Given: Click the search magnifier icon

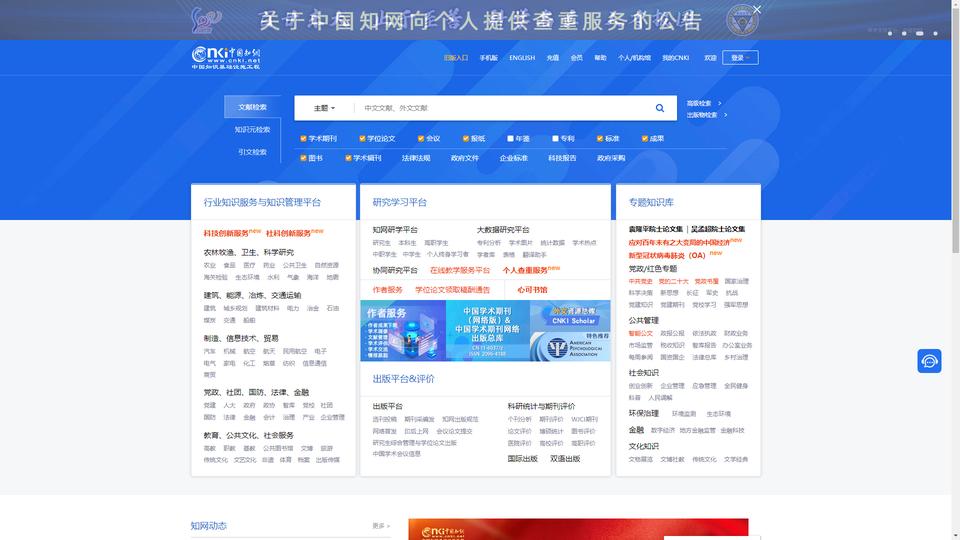Looking at the screenshot, I should click(659, 108).
